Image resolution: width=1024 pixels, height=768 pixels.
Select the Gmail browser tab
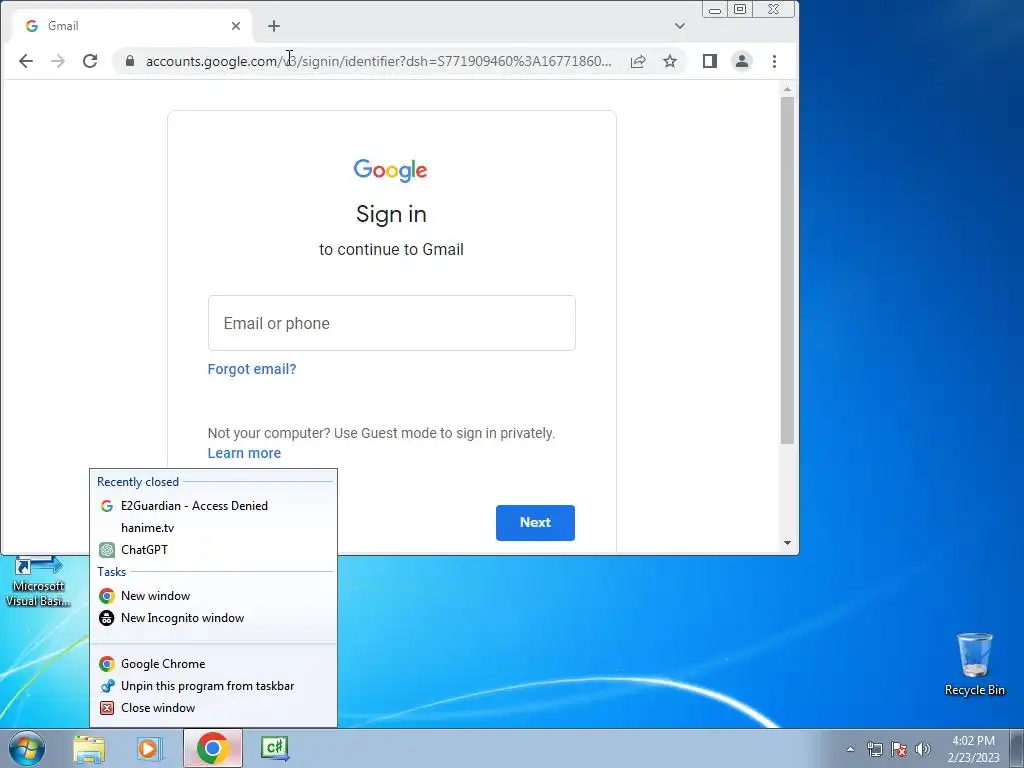(133, 26)
